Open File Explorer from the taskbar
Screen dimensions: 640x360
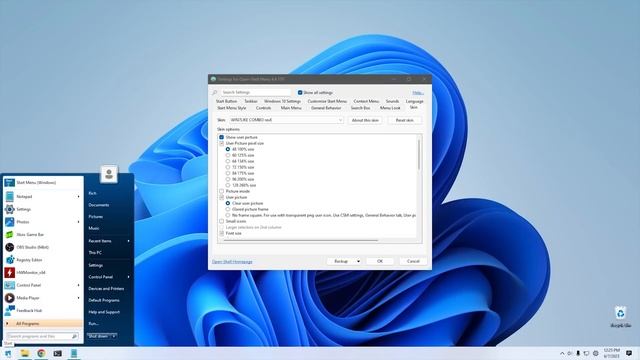coord(25,353)
